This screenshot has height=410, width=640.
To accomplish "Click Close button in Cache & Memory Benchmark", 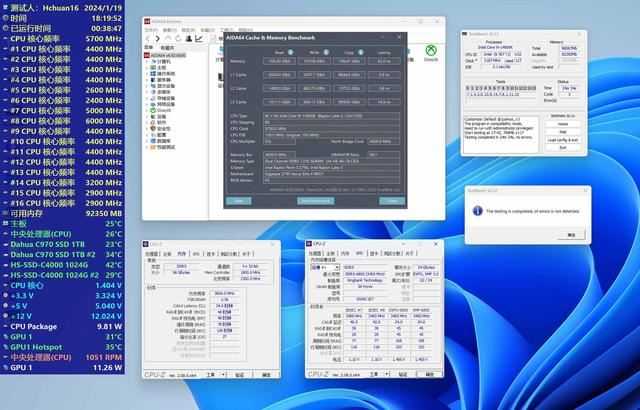I will click(x=392, y=201).
